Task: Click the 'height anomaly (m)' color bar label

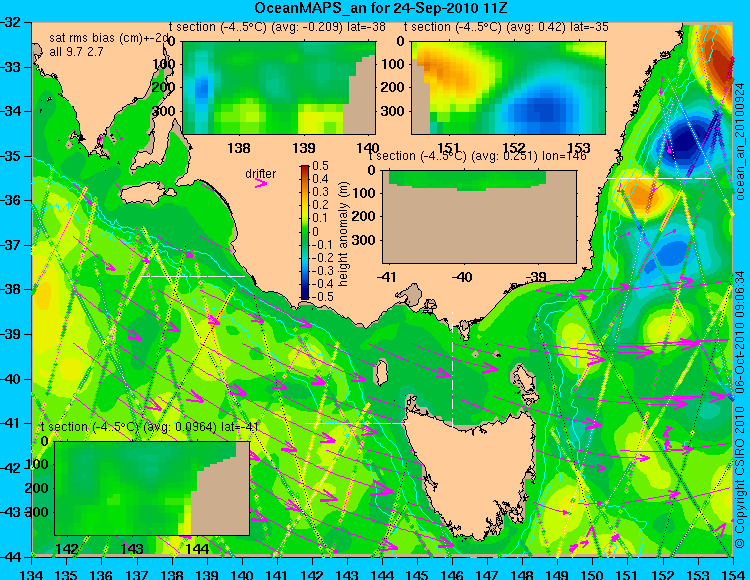Action: 343,234
